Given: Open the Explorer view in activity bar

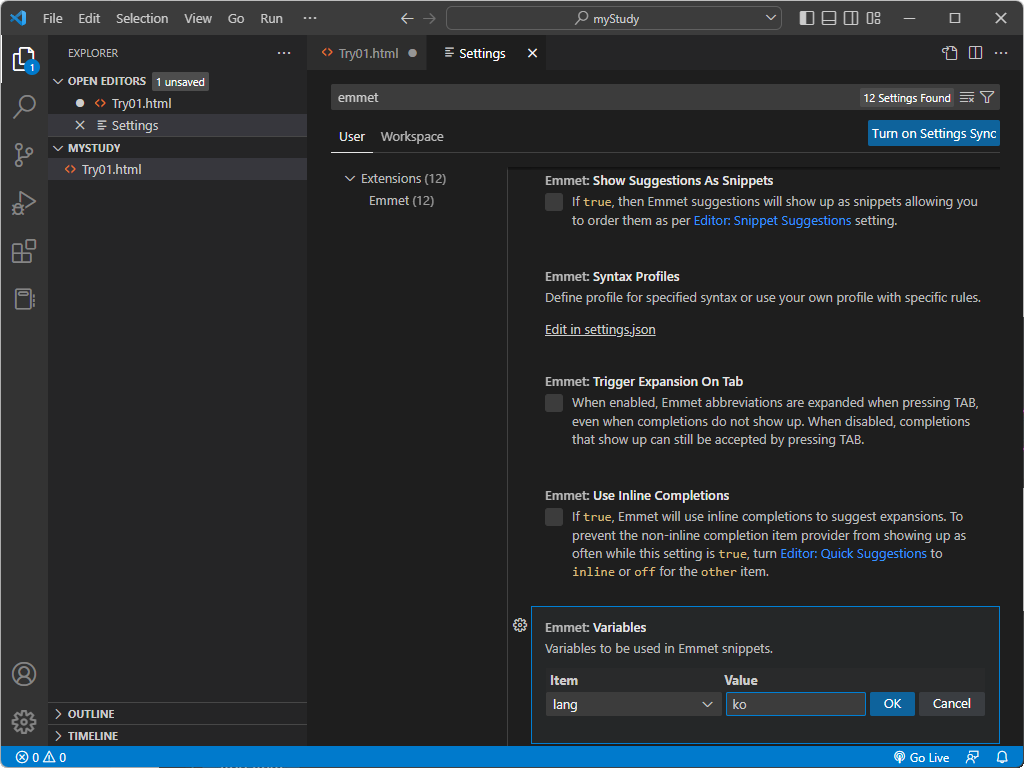Looking at the screenshot, I should click(24, 59).
